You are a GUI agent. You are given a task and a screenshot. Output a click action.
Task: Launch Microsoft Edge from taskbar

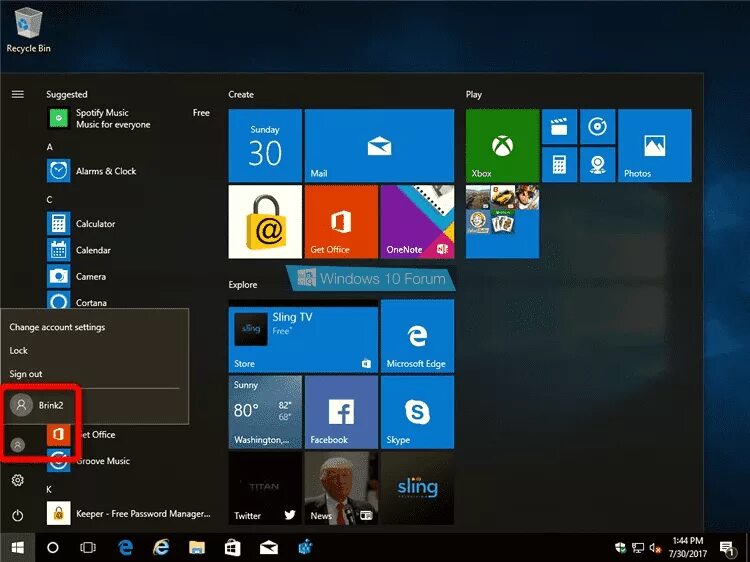[125, 548]
